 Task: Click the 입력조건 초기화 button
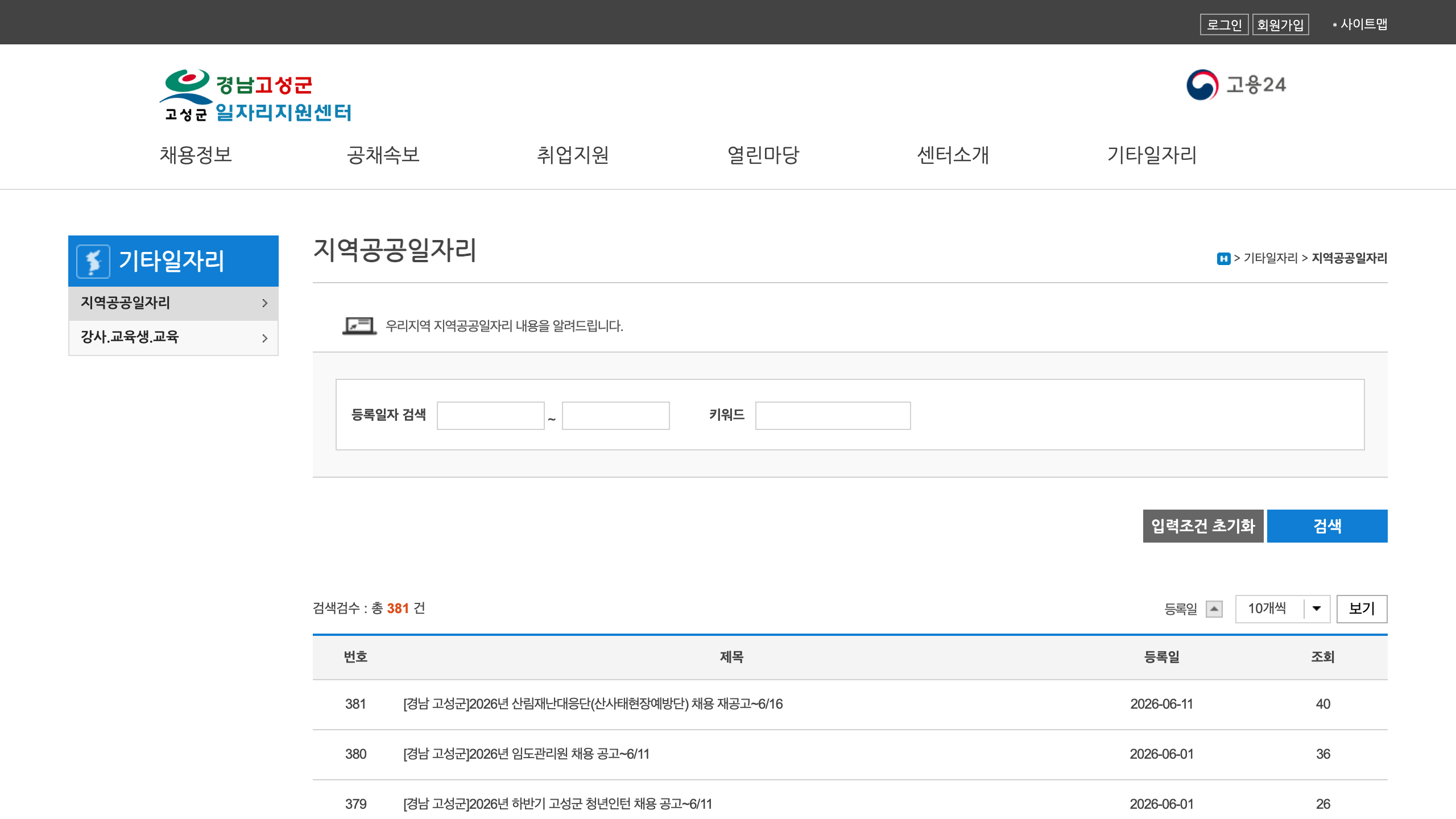pyautogui.click(x=1203, y=526)
